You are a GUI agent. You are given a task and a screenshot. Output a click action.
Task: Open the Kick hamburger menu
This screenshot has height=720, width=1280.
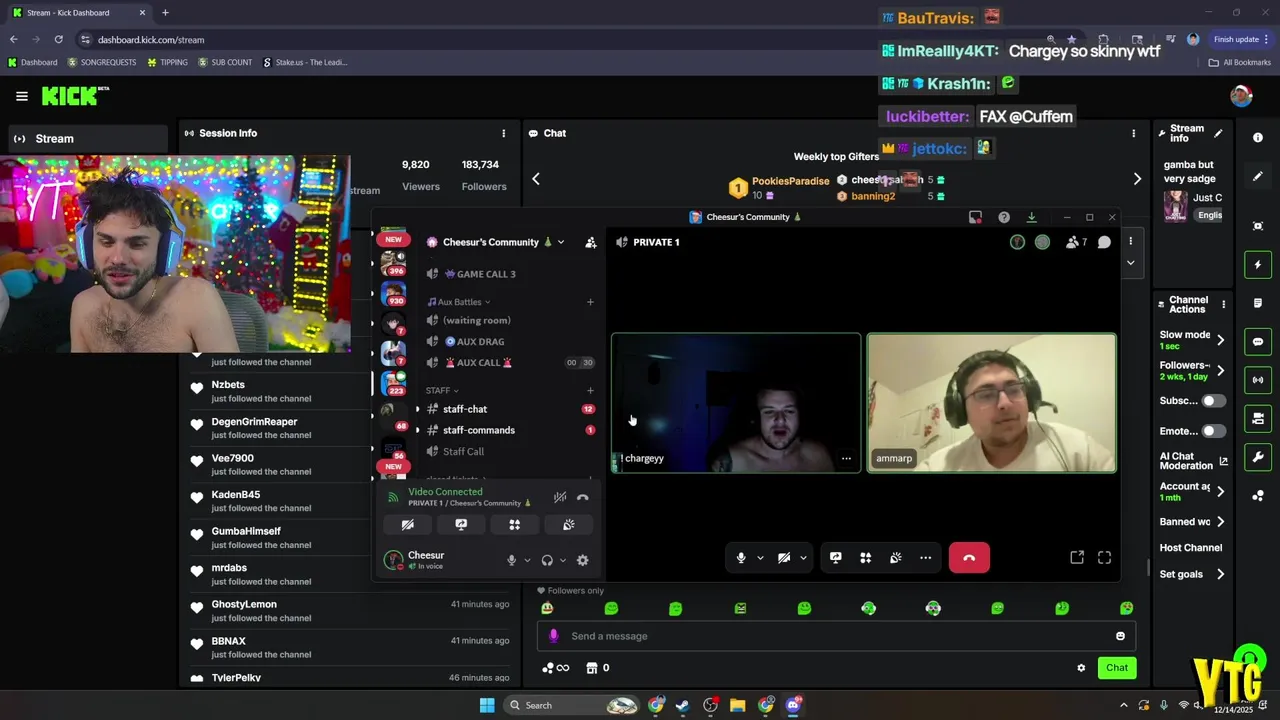click(x=22, y=96)
